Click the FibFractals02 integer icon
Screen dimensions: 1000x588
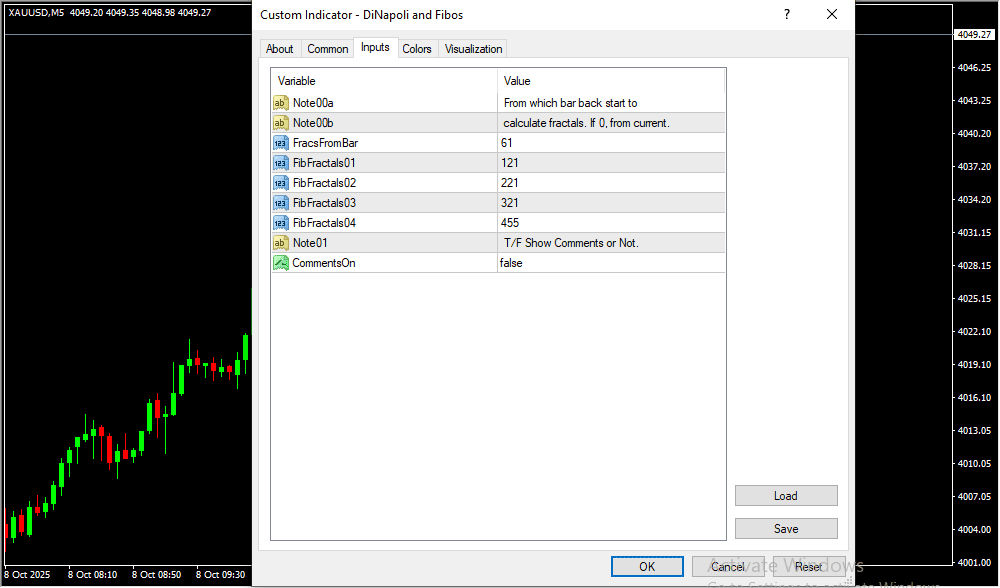[x=281, y=183]
